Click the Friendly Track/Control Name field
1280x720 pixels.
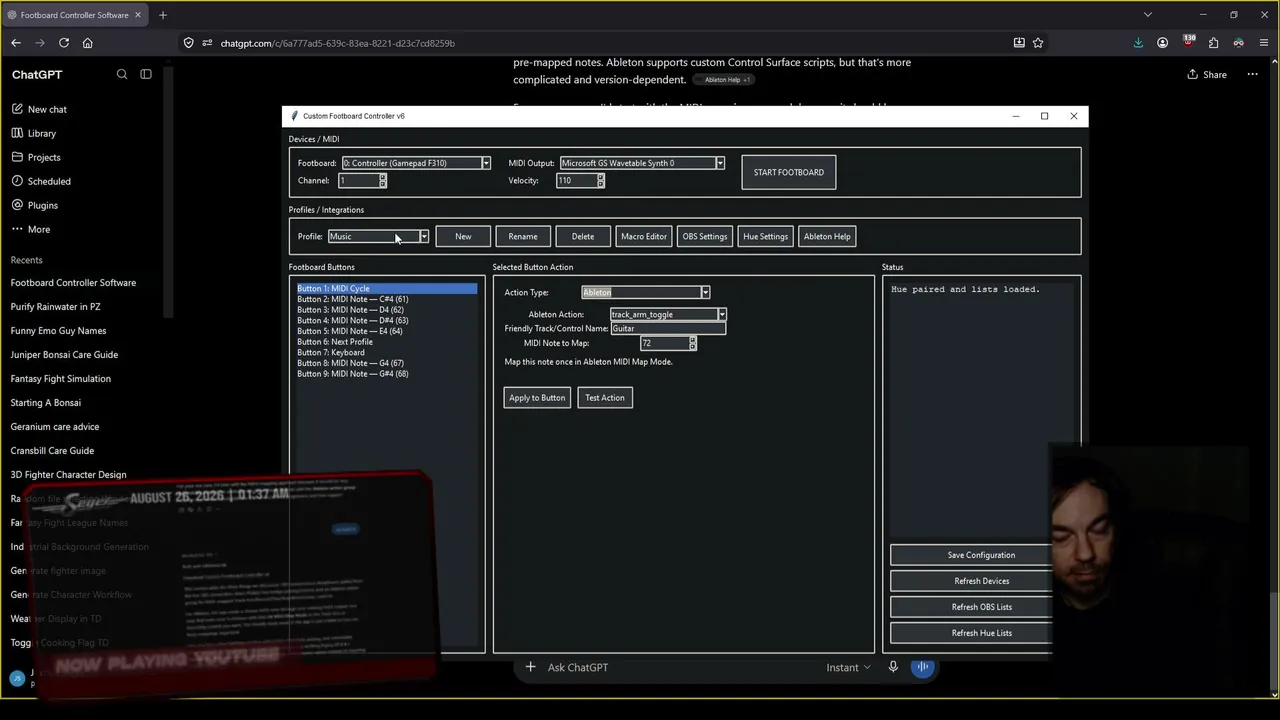(668, 328)
